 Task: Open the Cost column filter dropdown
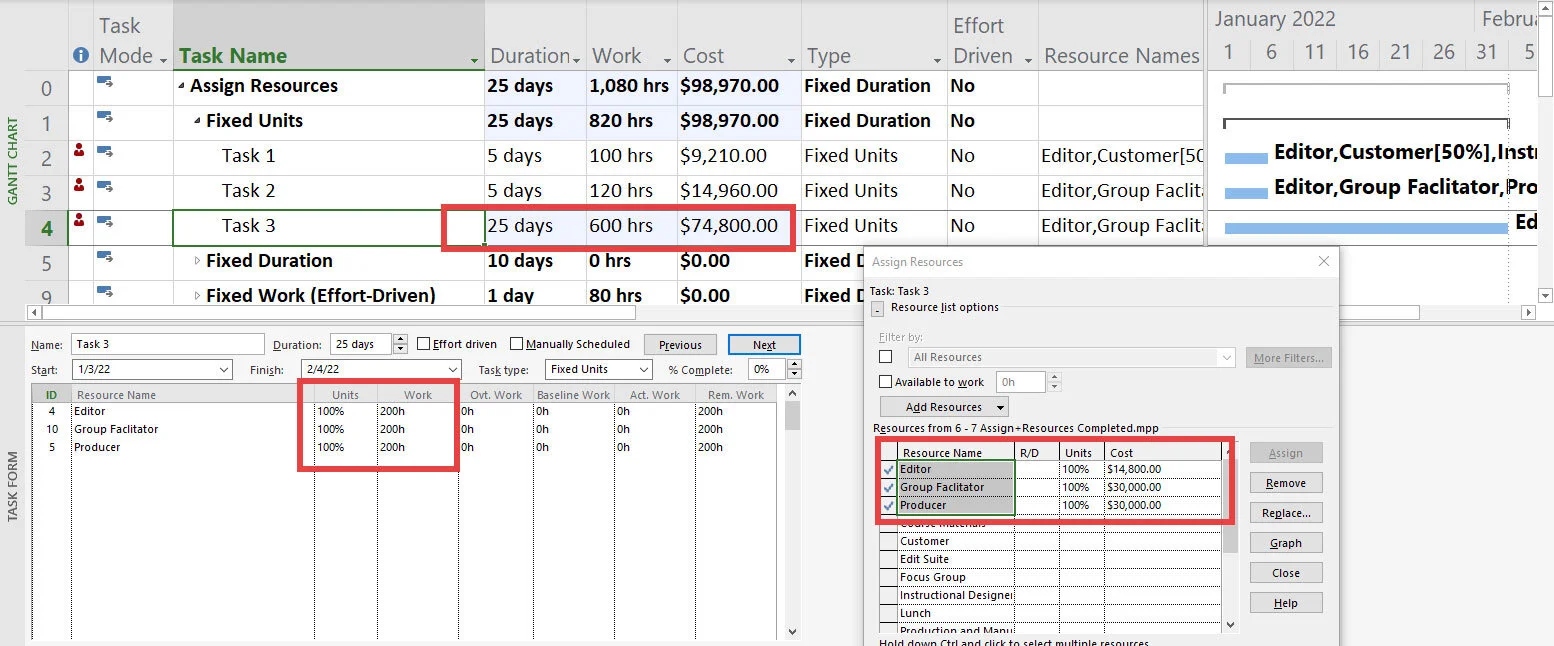click(791, 61)
